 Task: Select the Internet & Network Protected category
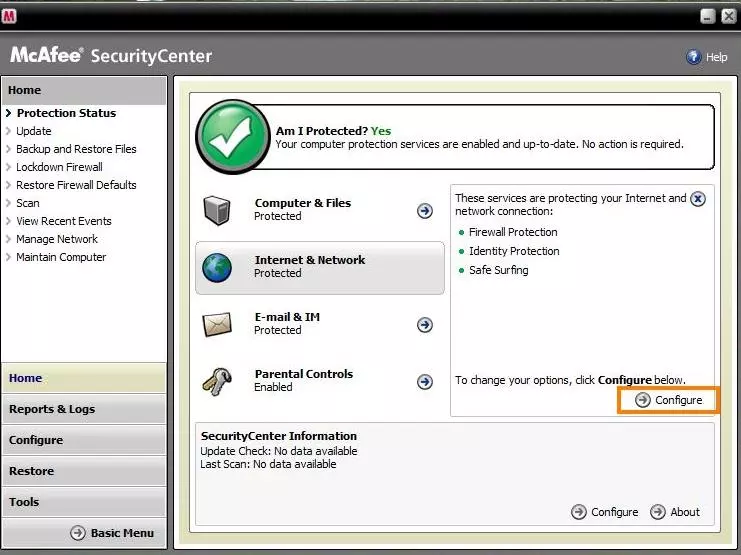(x=320, y=268)
